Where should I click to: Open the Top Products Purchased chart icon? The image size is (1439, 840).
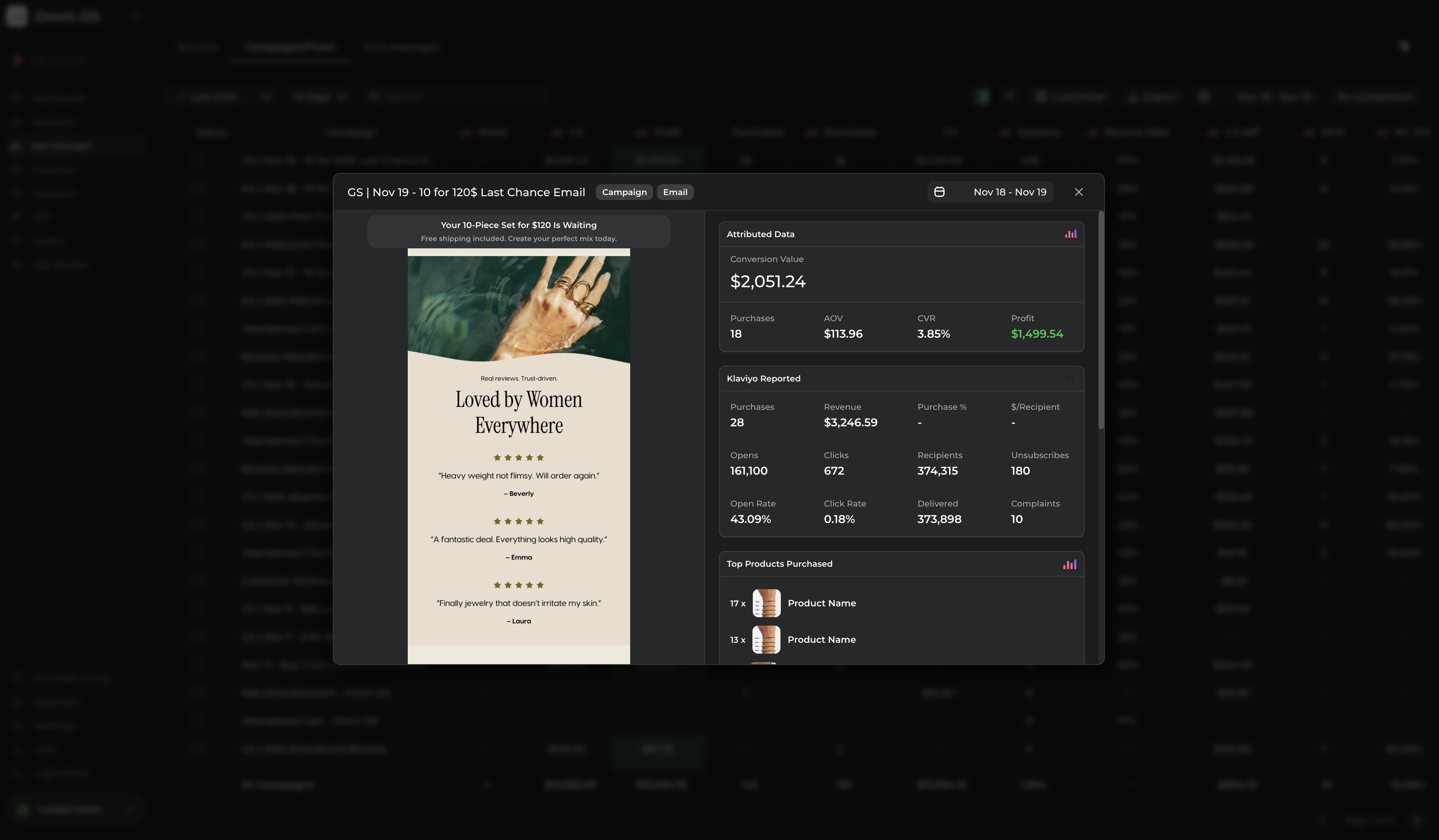[x=1069, y=564]
